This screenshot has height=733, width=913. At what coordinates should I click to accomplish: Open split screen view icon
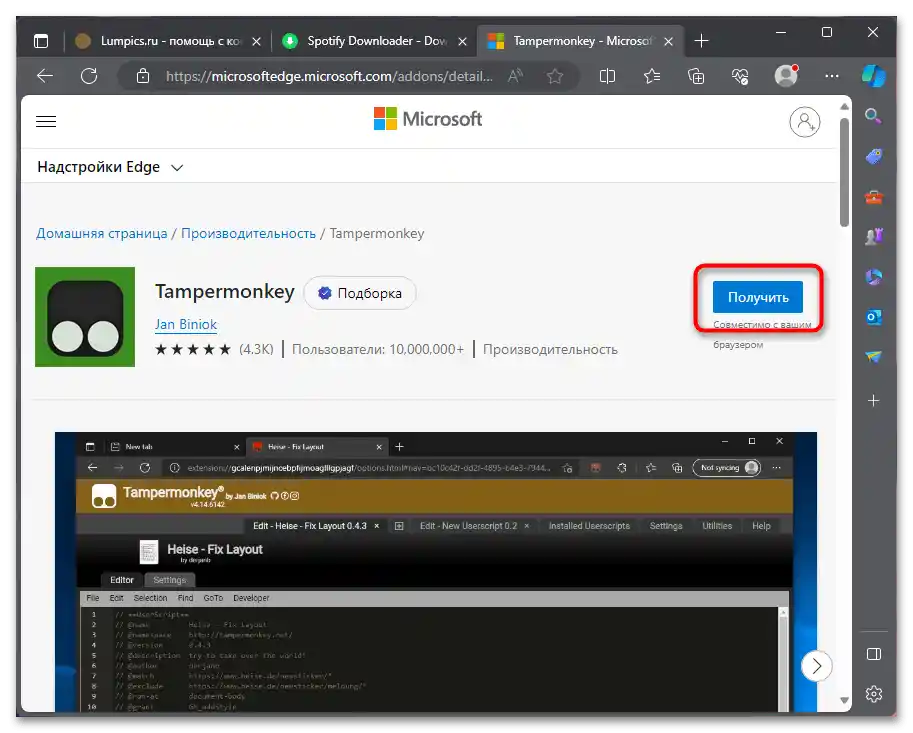607,76
